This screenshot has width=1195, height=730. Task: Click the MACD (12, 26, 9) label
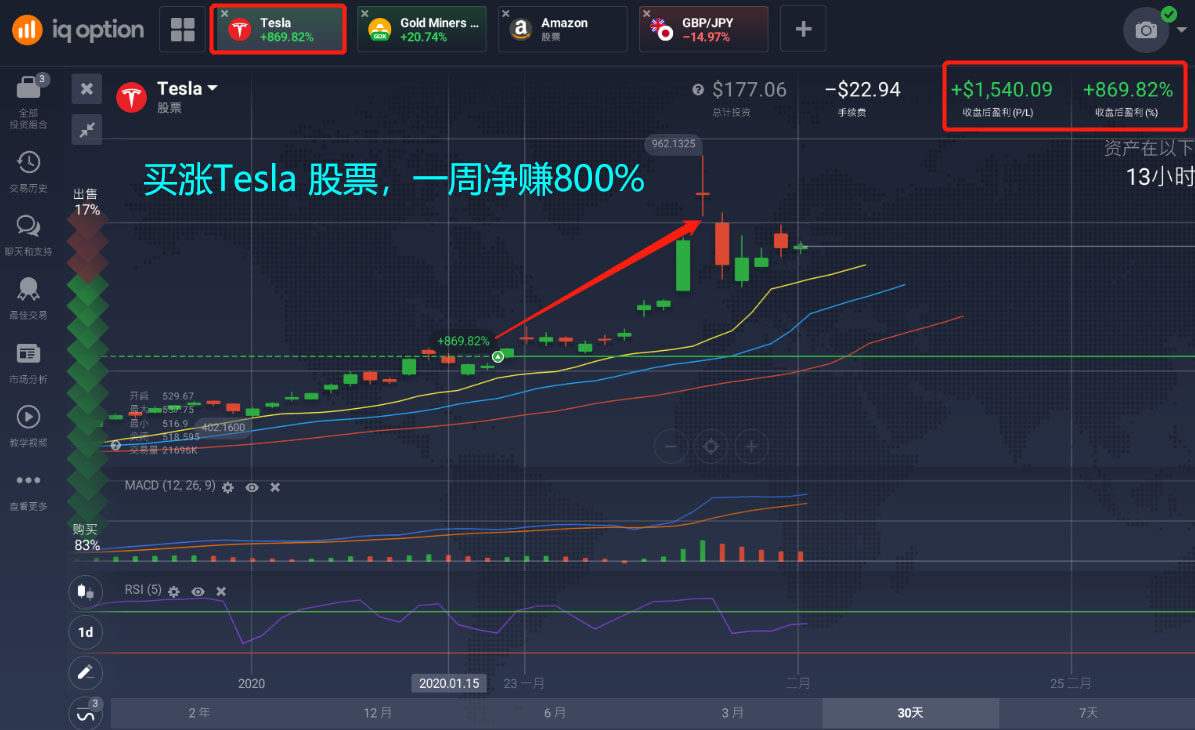tap(170, 486)
